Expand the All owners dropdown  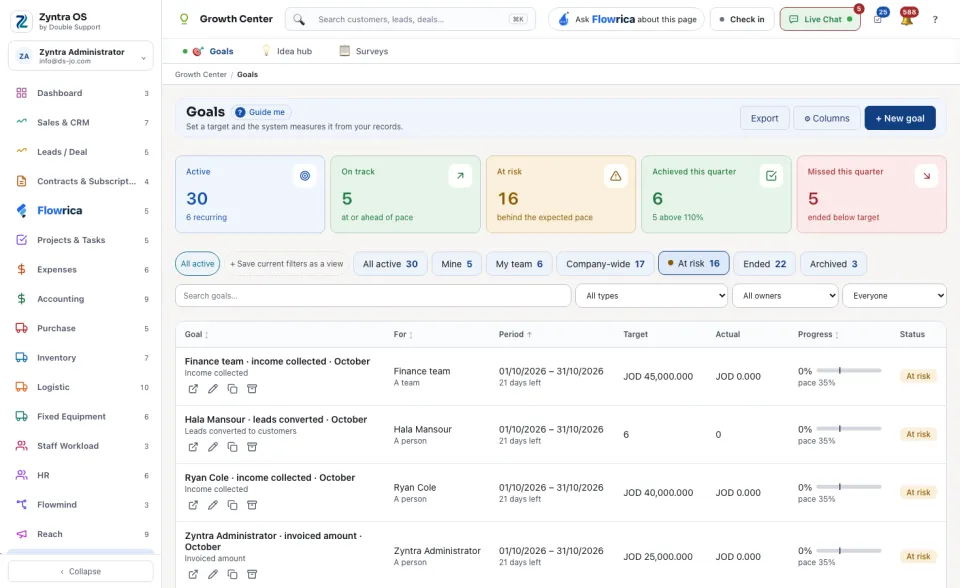click(786, 296)
